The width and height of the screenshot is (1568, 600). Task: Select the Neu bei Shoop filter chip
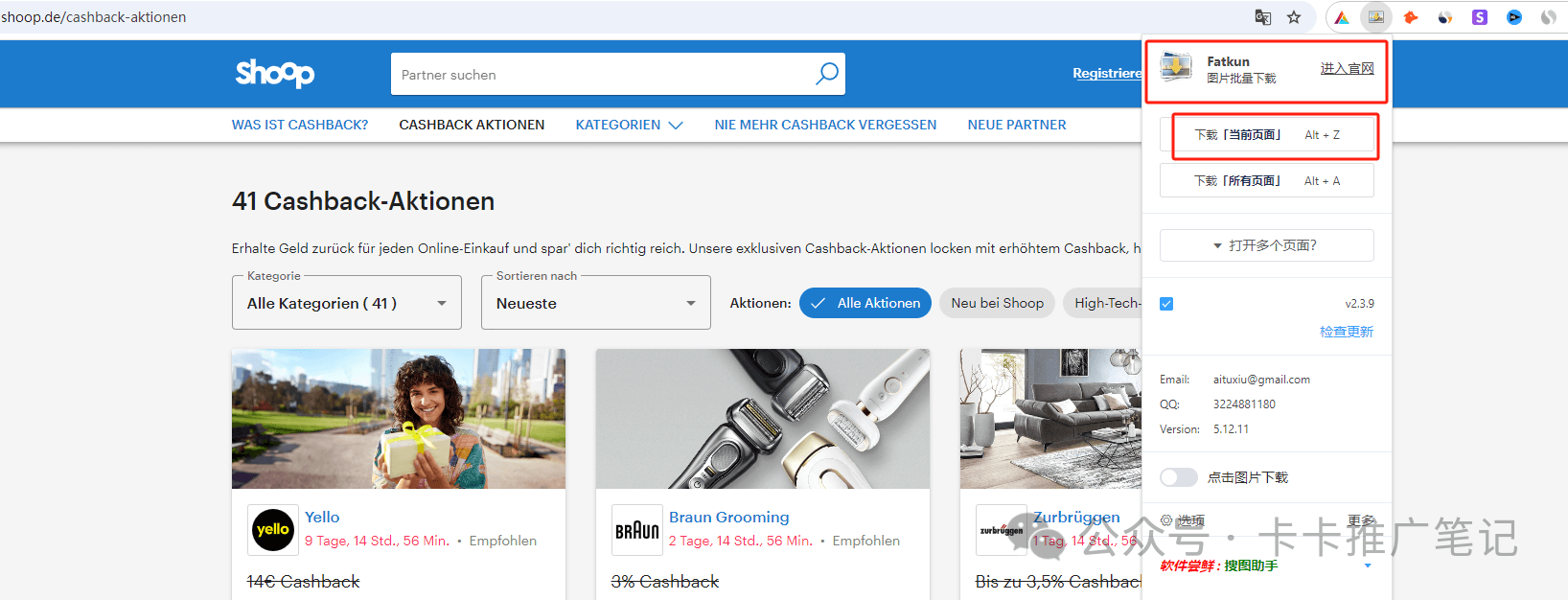tap(998, 303)
